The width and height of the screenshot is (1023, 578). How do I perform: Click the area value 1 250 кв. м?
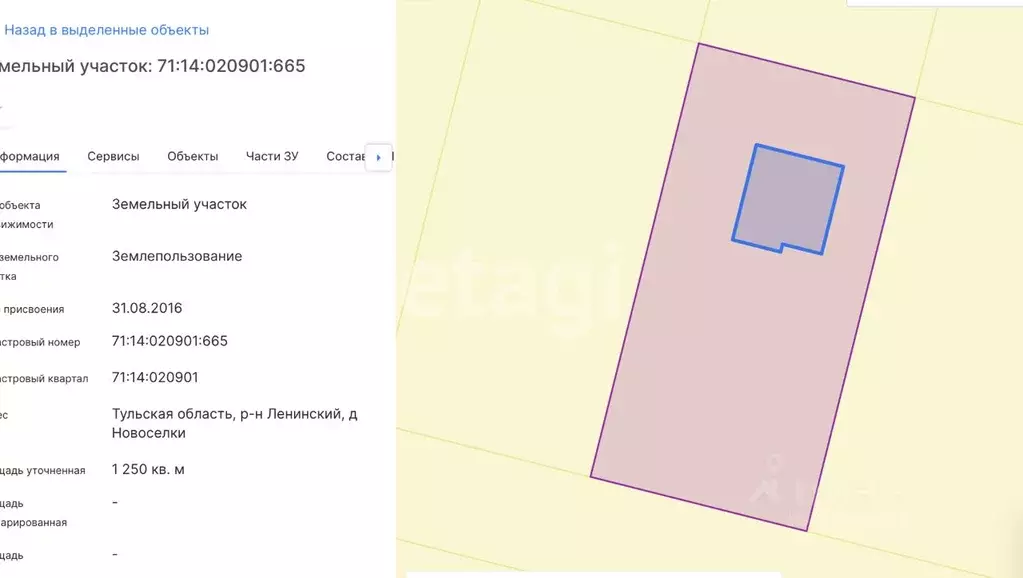coord(148,469)
